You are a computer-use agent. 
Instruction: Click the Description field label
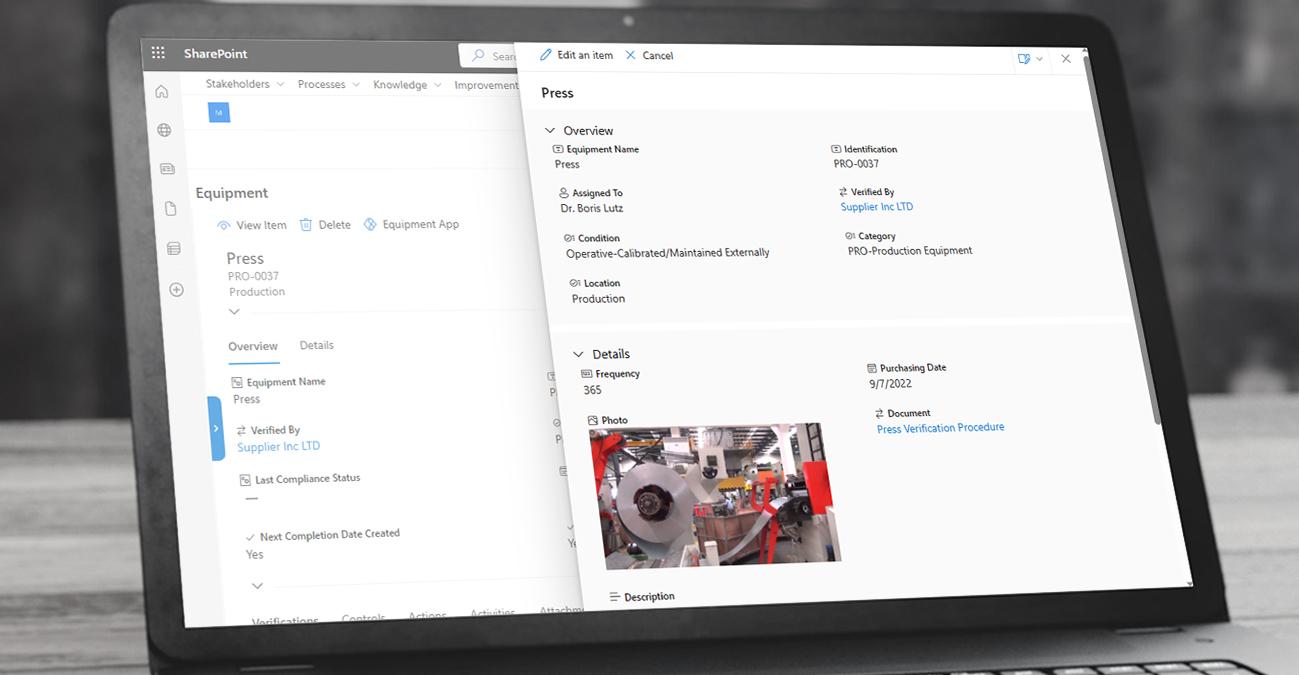click(x=649, y=597)
